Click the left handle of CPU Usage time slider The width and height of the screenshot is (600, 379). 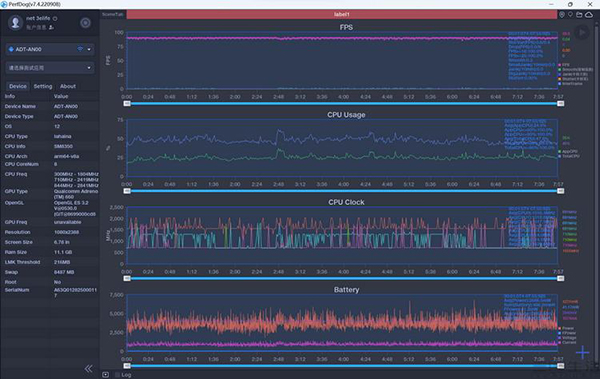pyautogui.click(x=127, y=191)
